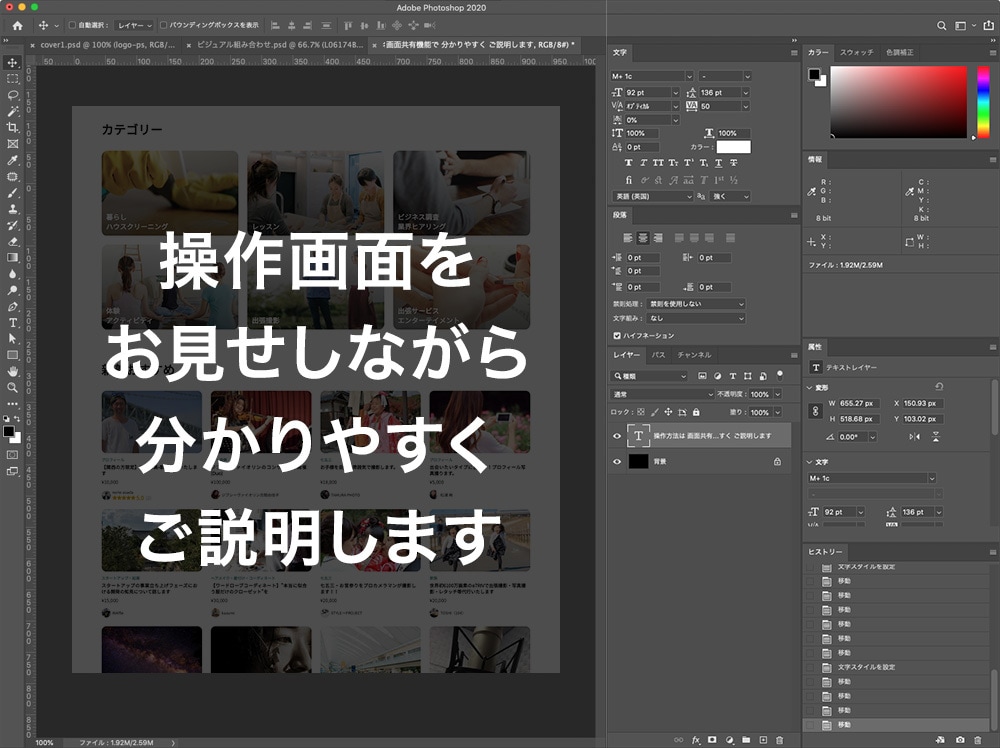Select the Rectangular Marquee tool
Viewport: 1000px width, 748px height.
[x=12, y=79]
